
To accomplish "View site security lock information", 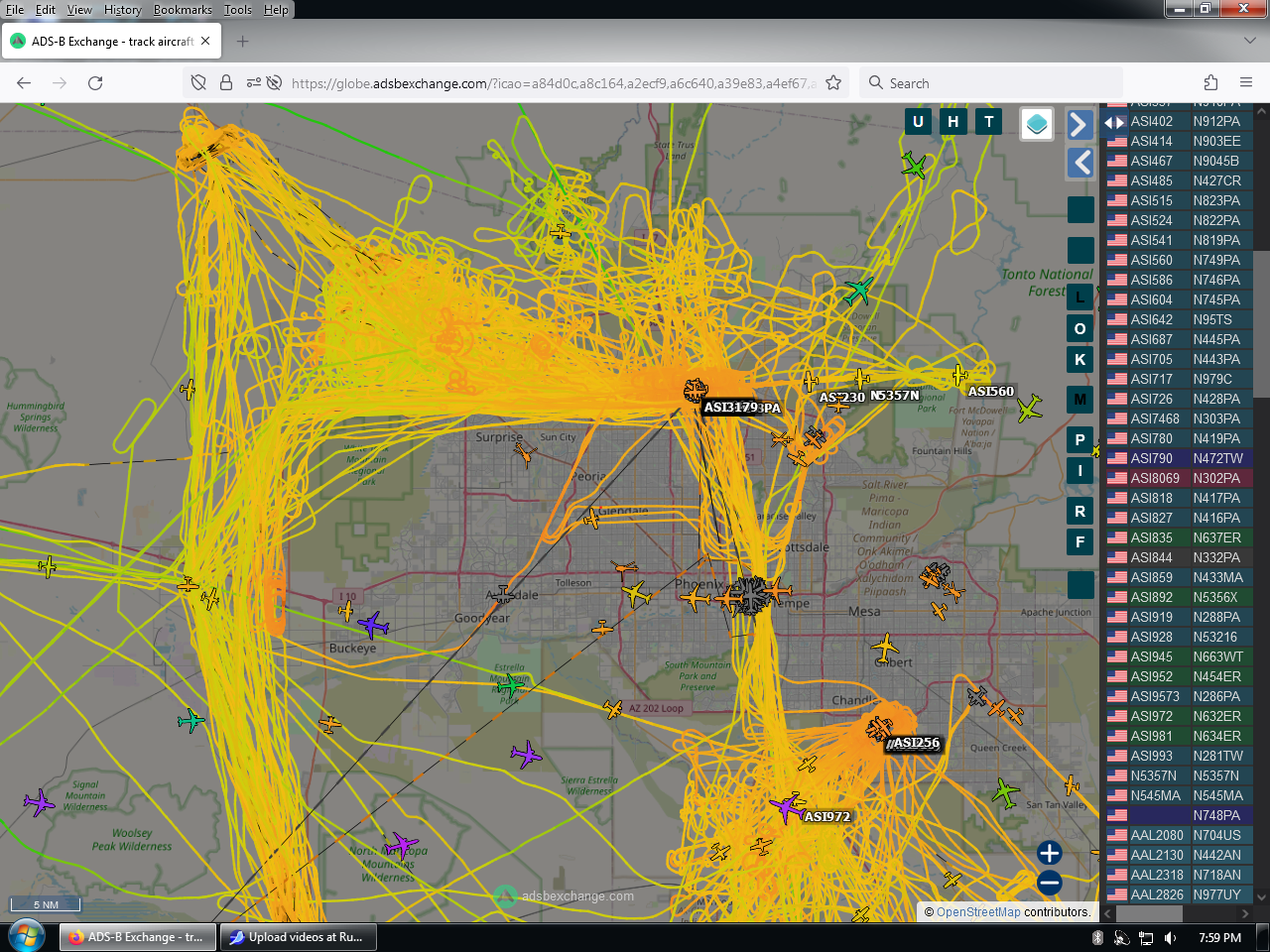I will point(226,83).
